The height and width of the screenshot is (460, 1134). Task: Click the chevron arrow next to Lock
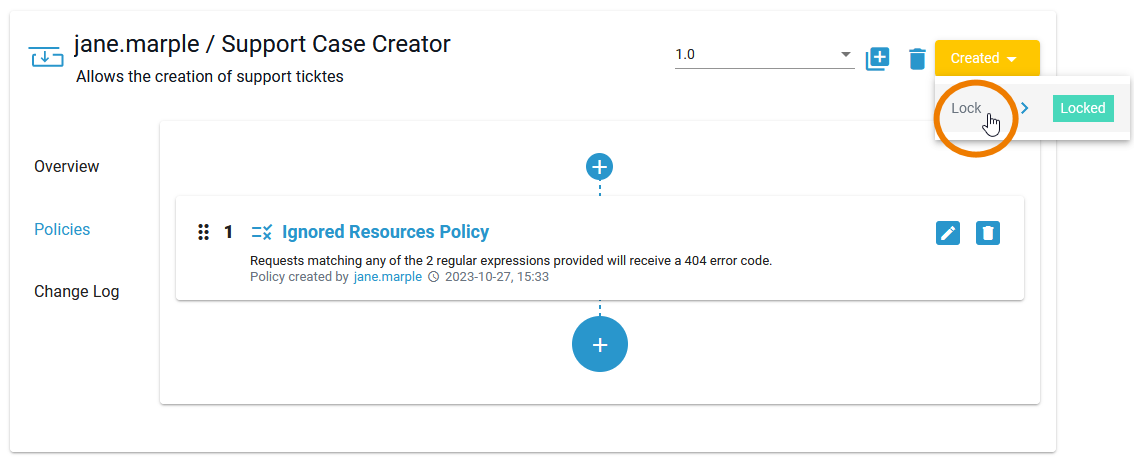click(1025, 108)
